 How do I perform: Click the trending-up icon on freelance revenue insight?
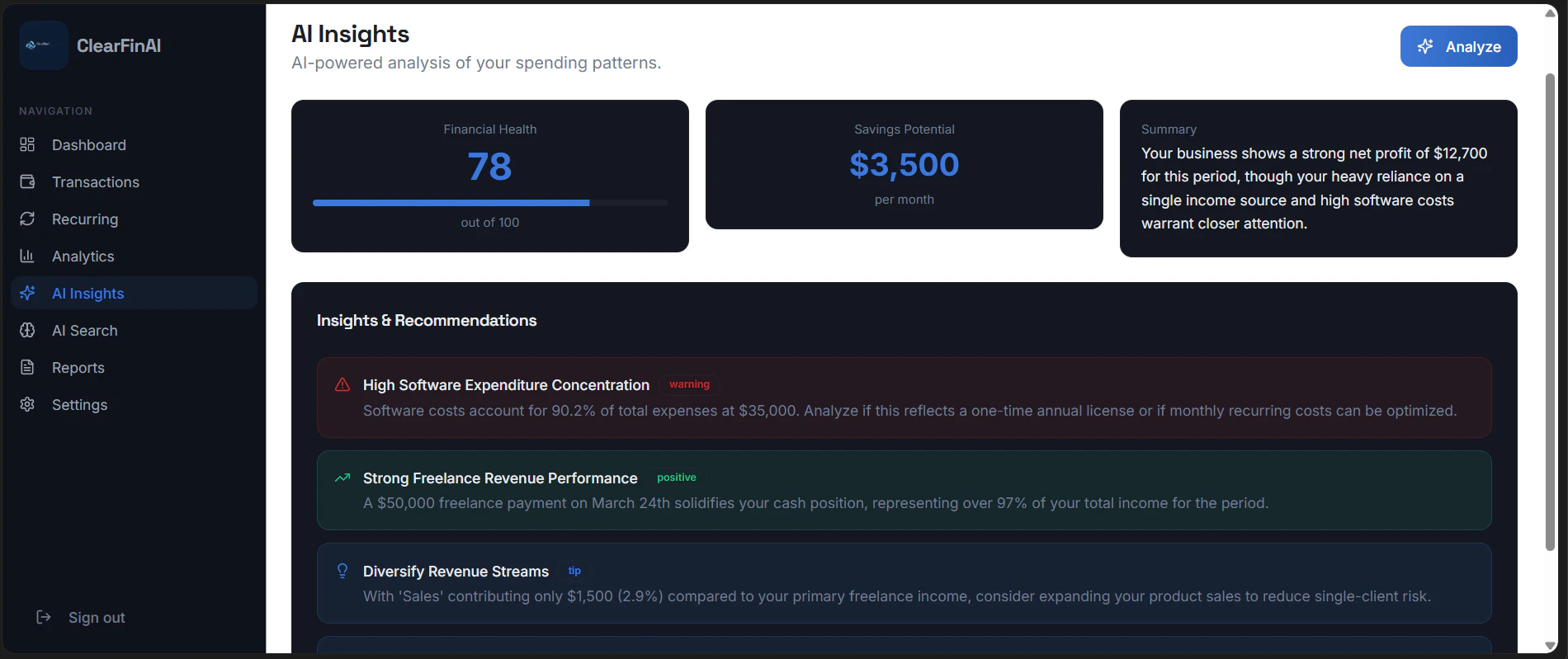pyautogui.click(x=342, y=478)
